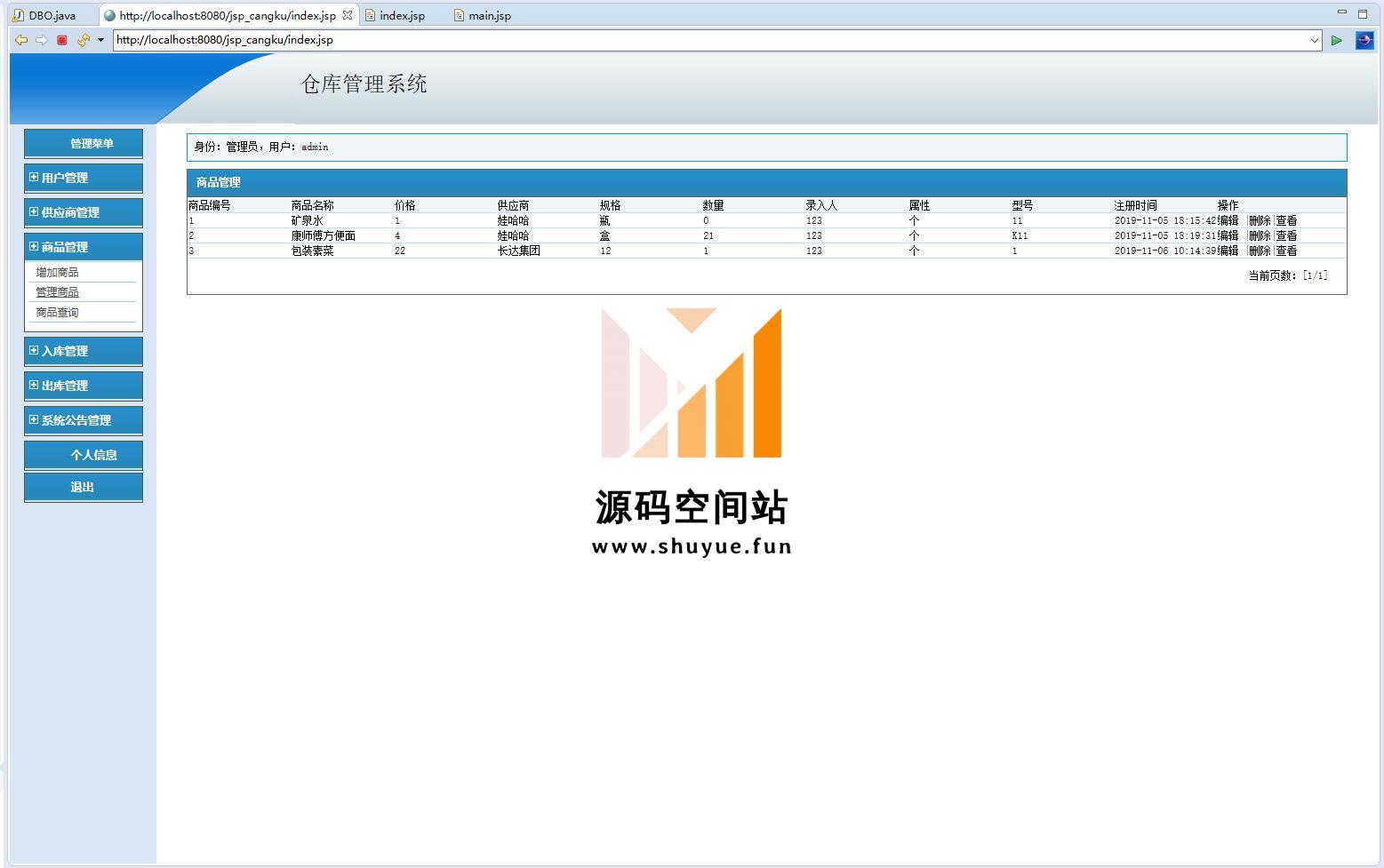Open the URL history dropdown arrow
This screenshot has width=1384, height=868.
pyautogui.click(x=1315, y=40)
